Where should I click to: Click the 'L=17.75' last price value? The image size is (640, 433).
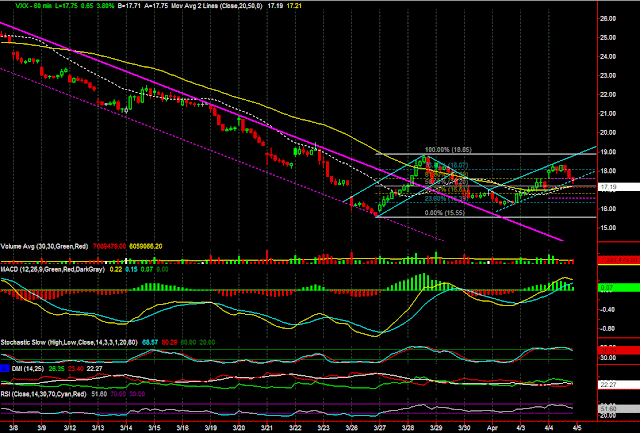click(x=64, y=6)
